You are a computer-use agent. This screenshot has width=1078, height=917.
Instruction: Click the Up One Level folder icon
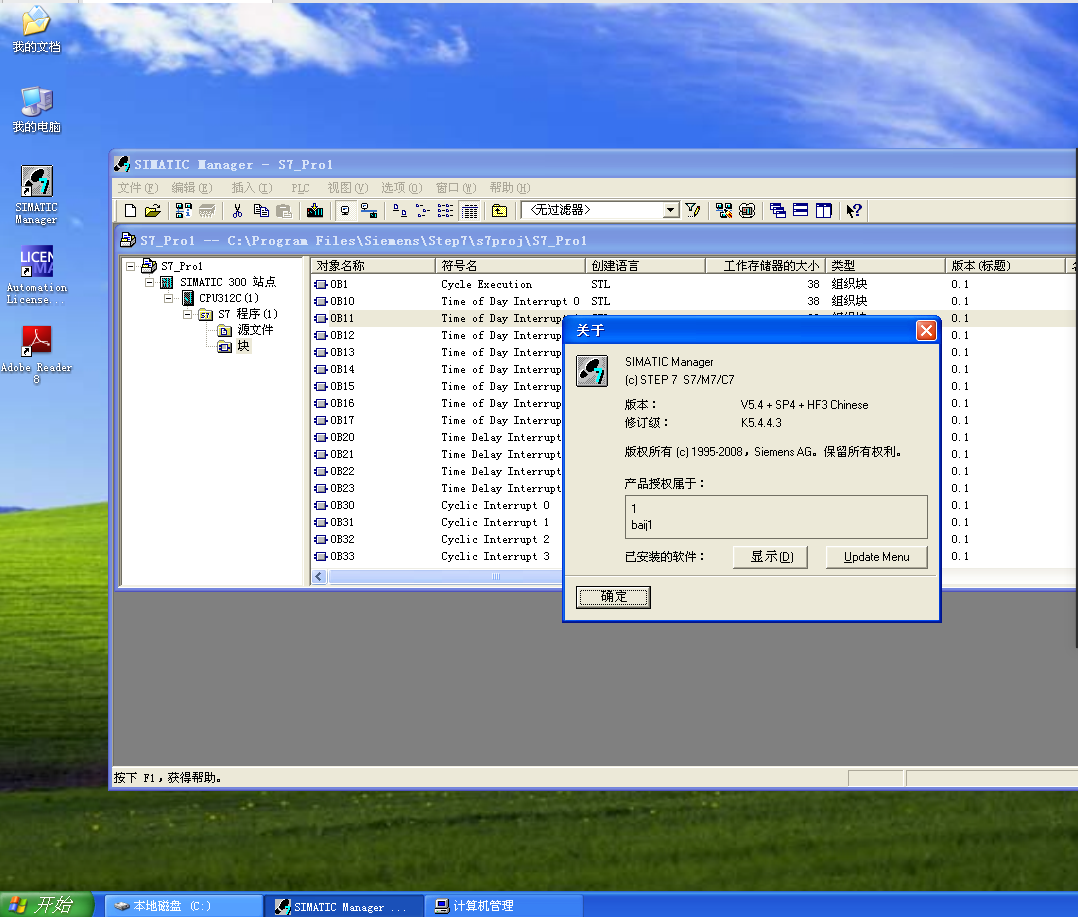500,210
